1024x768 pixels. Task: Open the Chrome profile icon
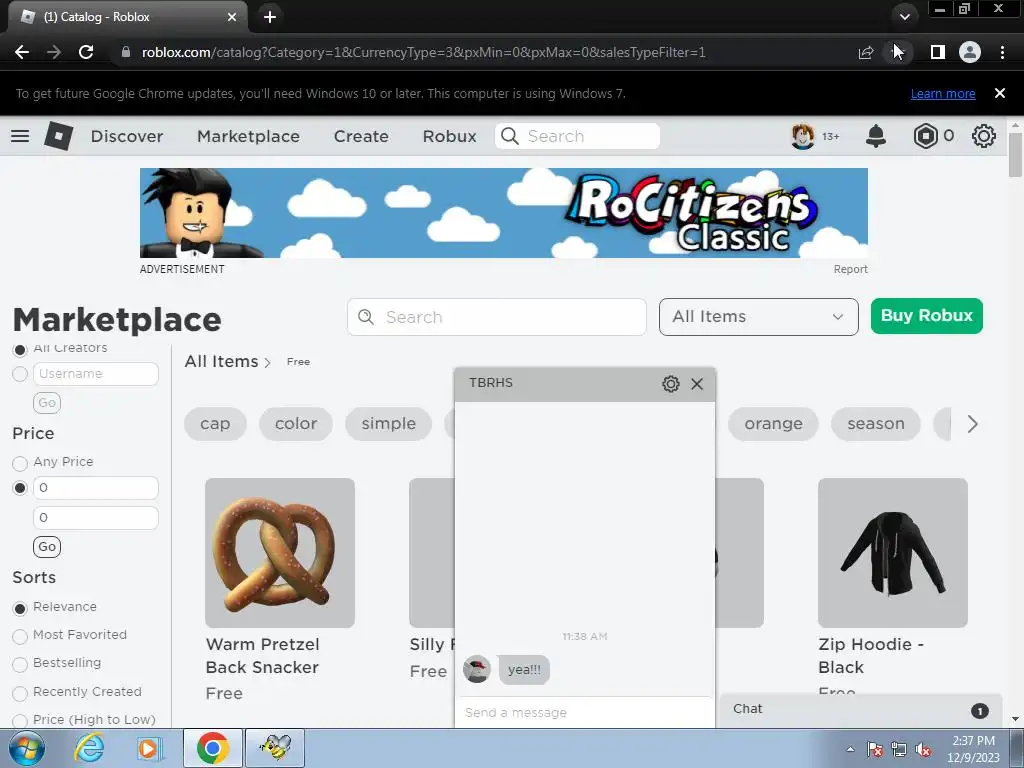[970, 52]
